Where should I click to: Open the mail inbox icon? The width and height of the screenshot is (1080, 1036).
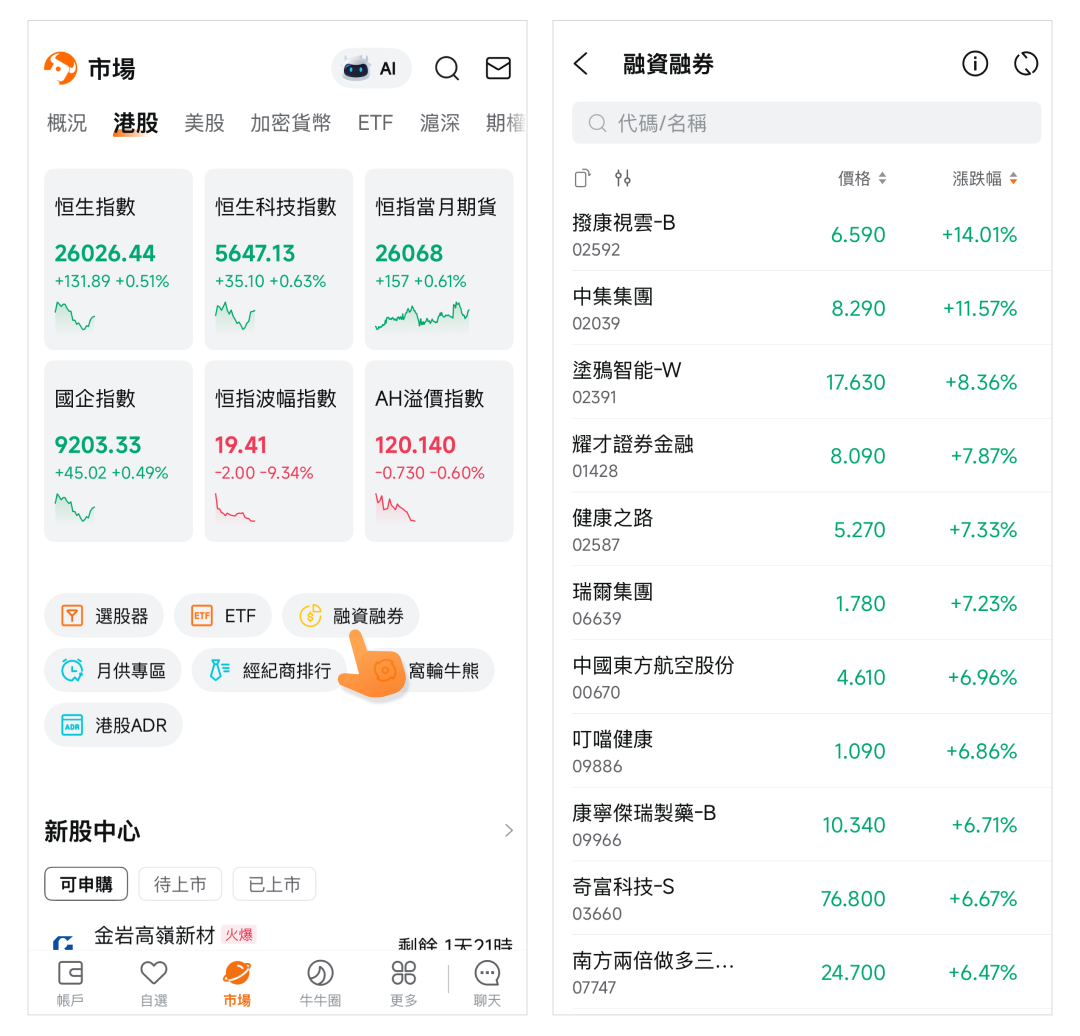(498, 68)
